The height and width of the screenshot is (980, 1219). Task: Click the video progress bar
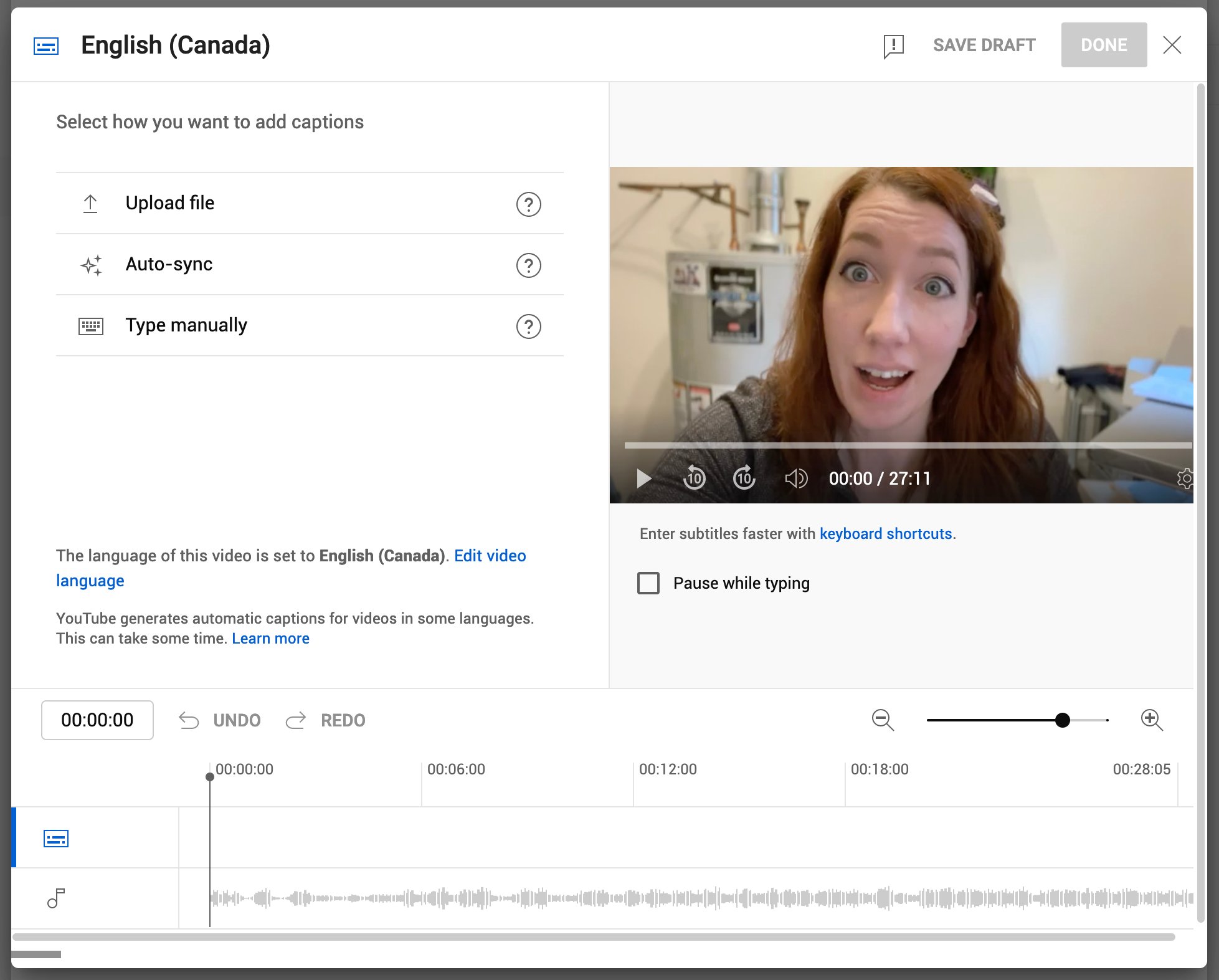tap(908, 445)
